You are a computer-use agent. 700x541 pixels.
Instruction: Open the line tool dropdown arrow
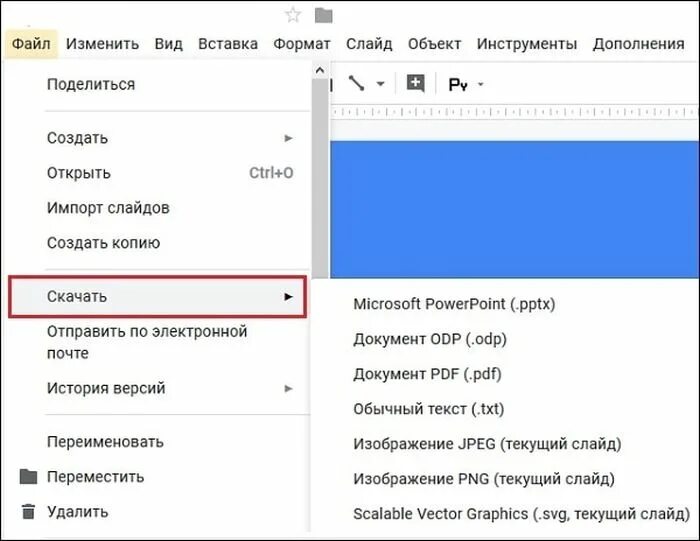[x=380, y=83]
